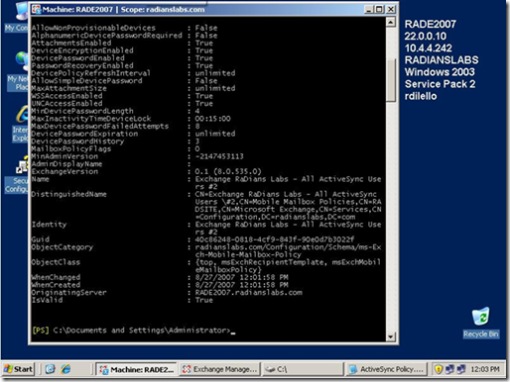This screenshot has width=510, height=382.
Task: Select the Internet Explorer desktop icon
Action: coord(20,124)
